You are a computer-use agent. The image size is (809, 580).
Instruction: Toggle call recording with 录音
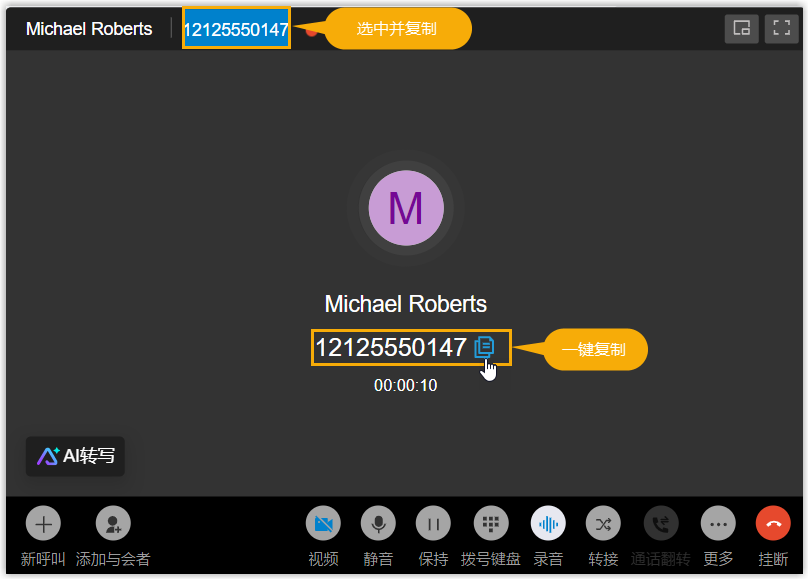(x=548, y=523)
